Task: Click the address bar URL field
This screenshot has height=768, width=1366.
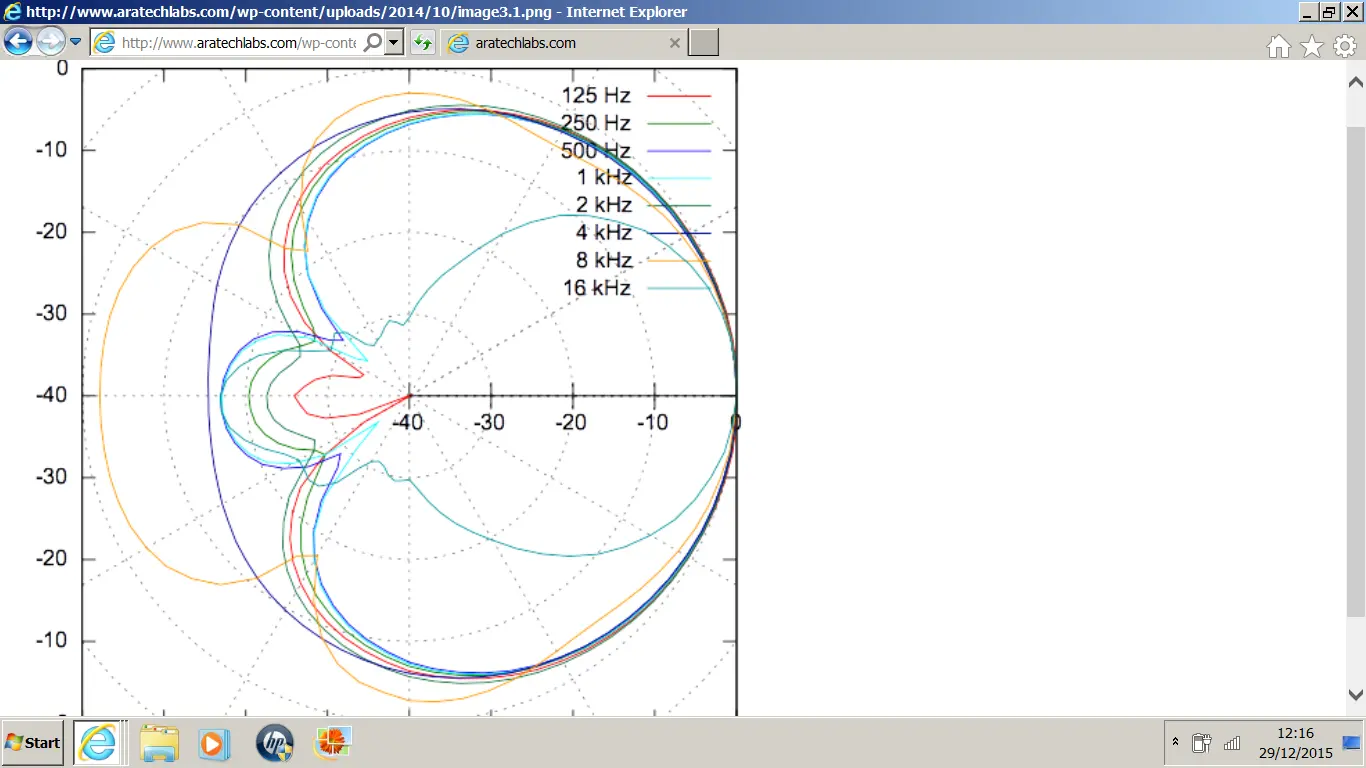Action: coord(238,43)
